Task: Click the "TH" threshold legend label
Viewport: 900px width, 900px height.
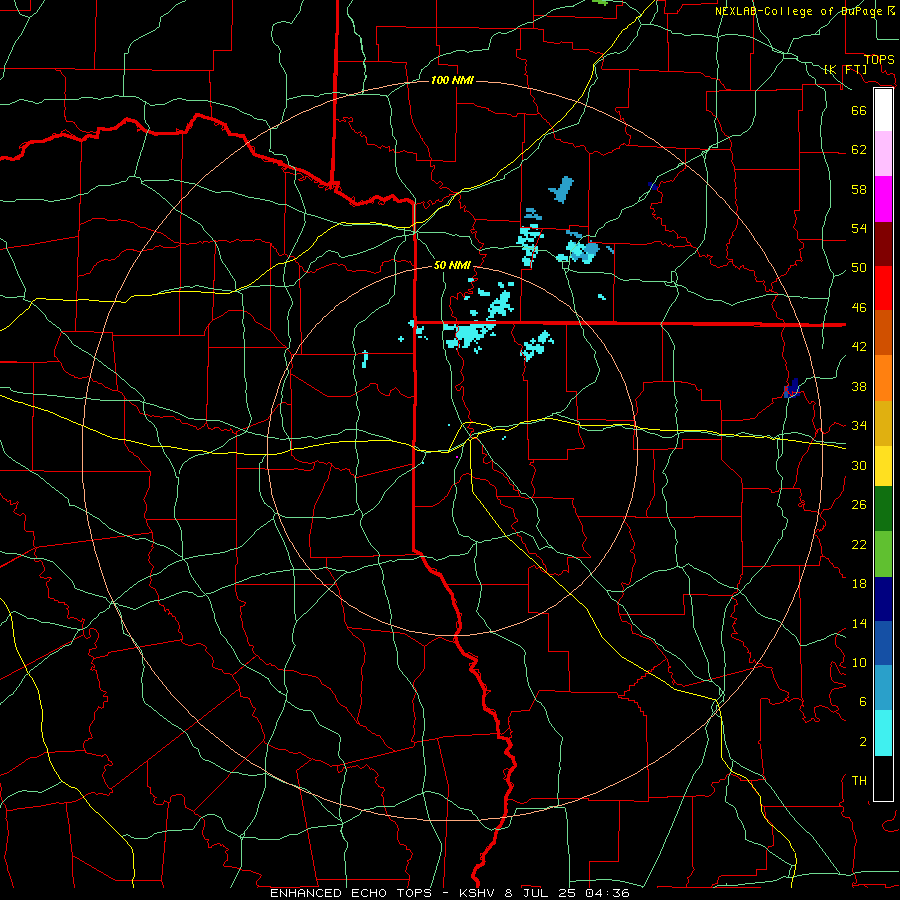Action: tap(859, 781)
